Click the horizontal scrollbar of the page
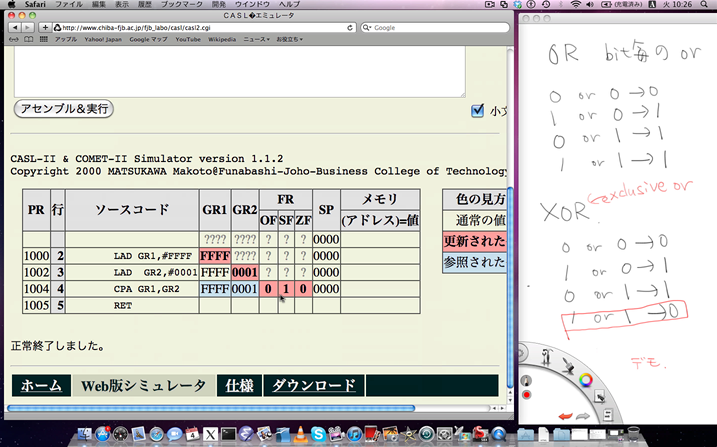Image resolution: width=717 pixels, height=447 pixels. point(211,408)
